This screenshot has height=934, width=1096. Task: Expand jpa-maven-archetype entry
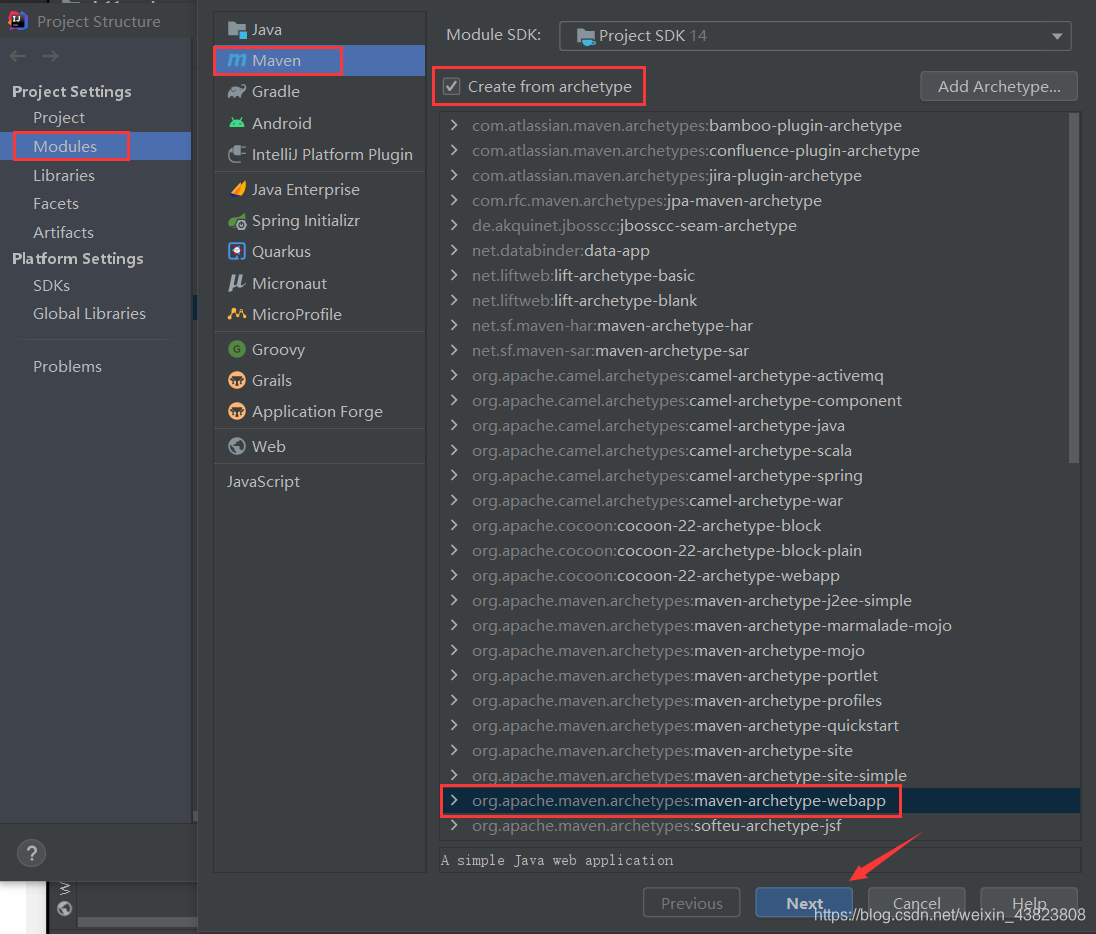(454, 200)
